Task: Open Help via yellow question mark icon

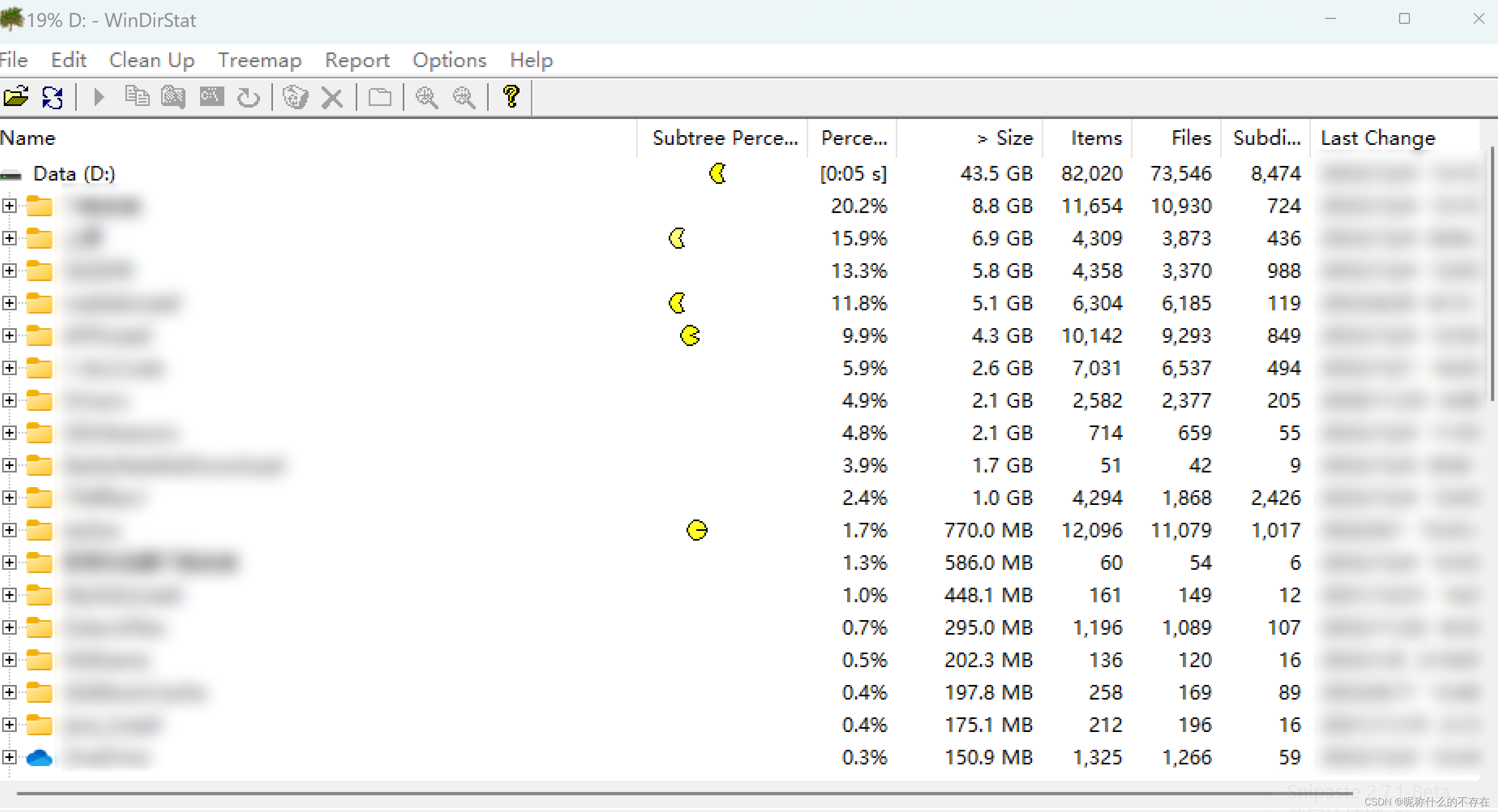Action: 511,97
